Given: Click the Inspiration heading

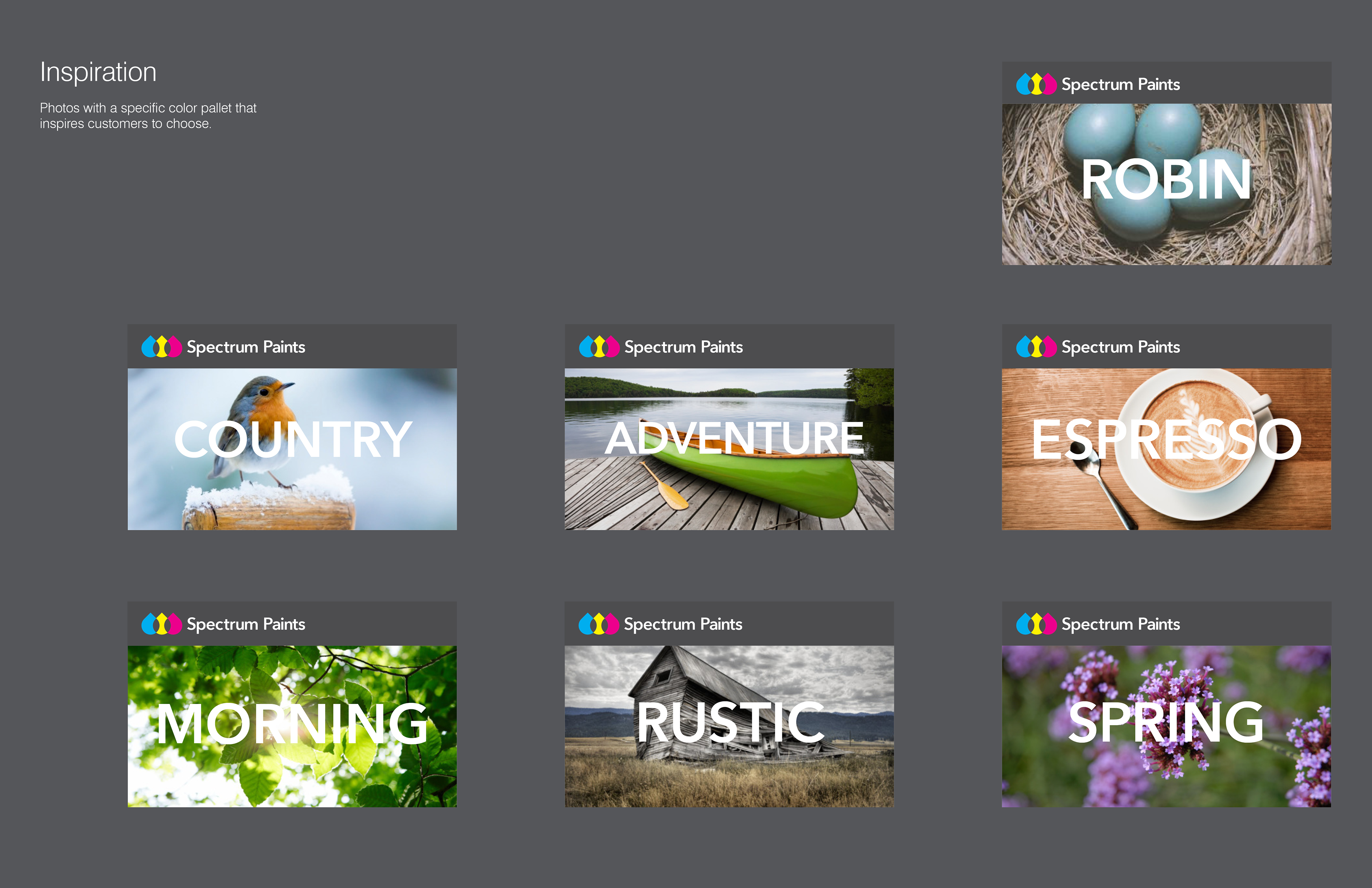Looking at the screenshot, I should 98,73.
